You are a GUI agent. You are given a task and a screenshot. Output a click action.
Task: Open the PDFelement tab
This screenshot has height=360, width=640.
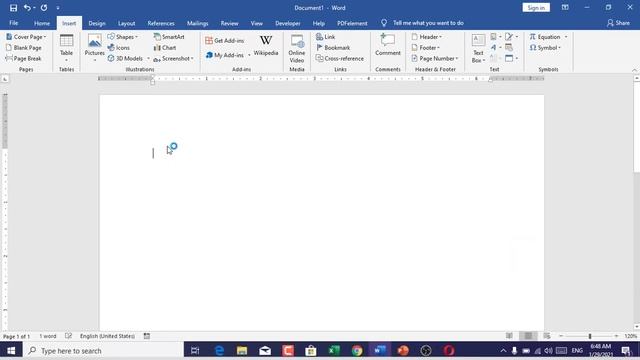click(x=352, y=23)
